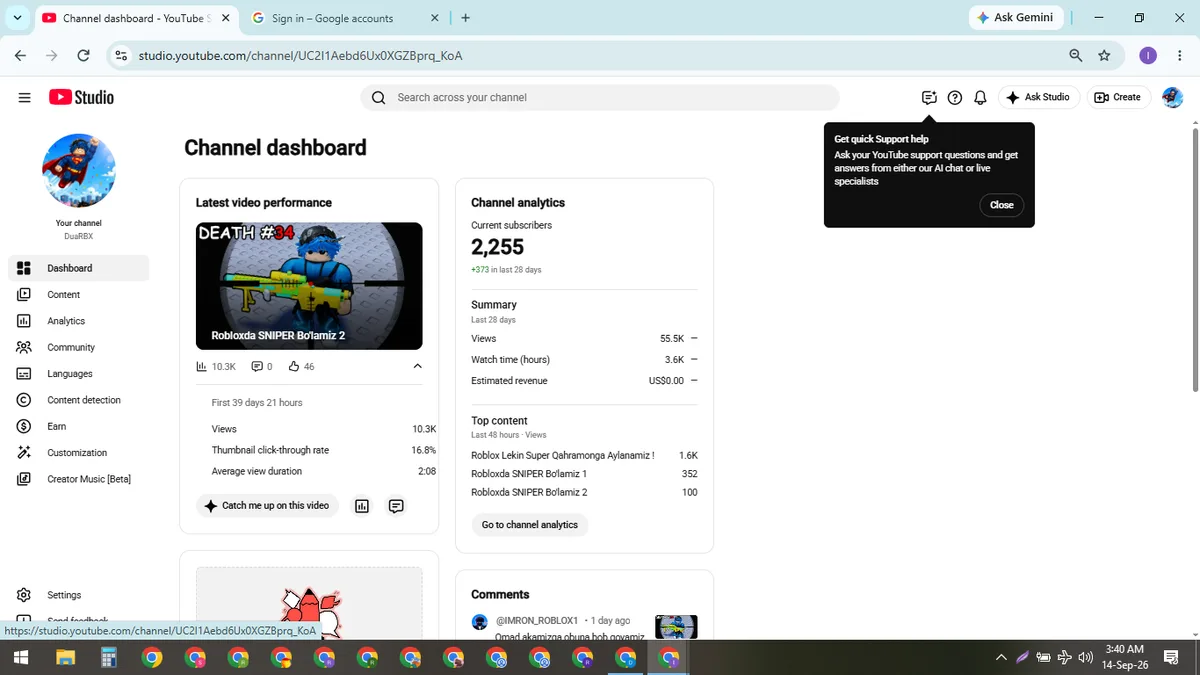Open Calculator from the taskbar
1200x675 pixels.
coord(109,657)
